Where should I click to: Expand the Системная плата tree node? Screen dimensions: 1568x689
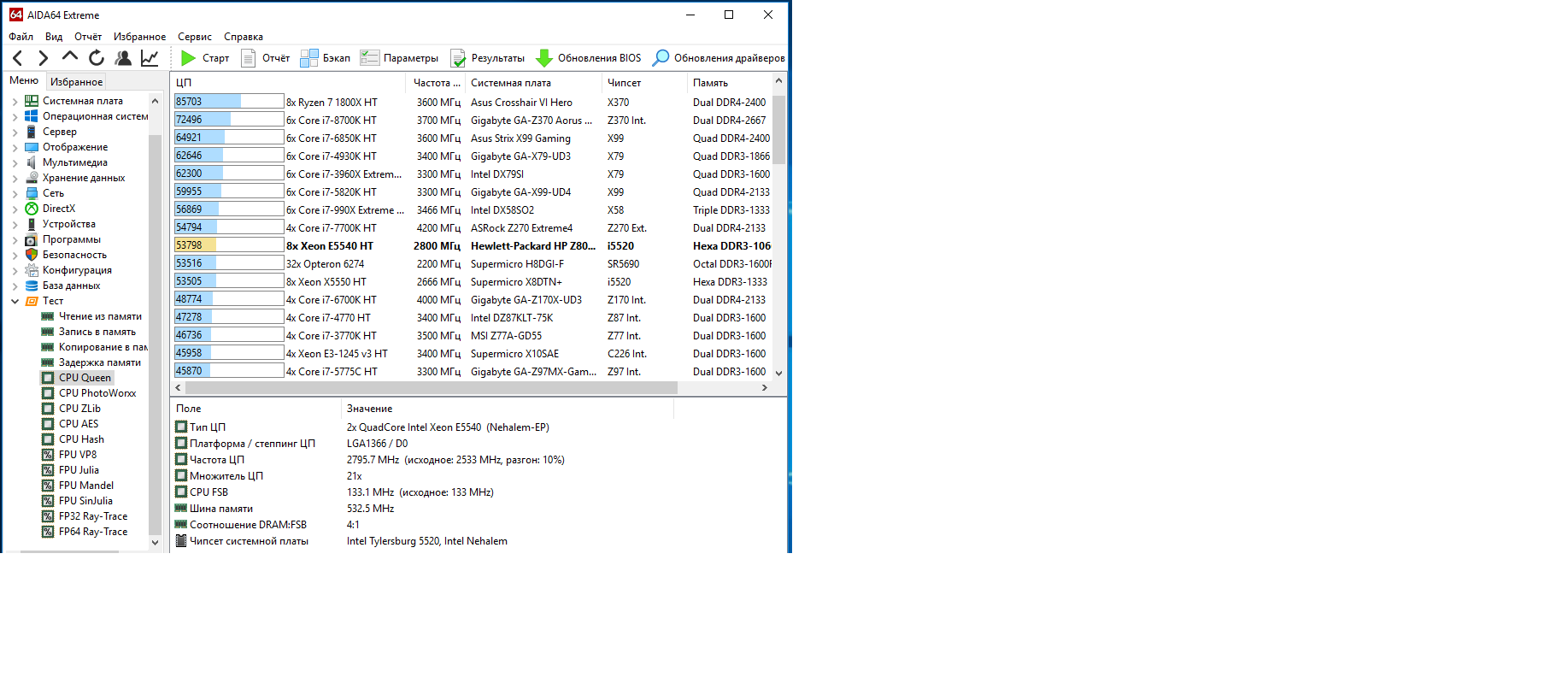click(x=15, y=101)
